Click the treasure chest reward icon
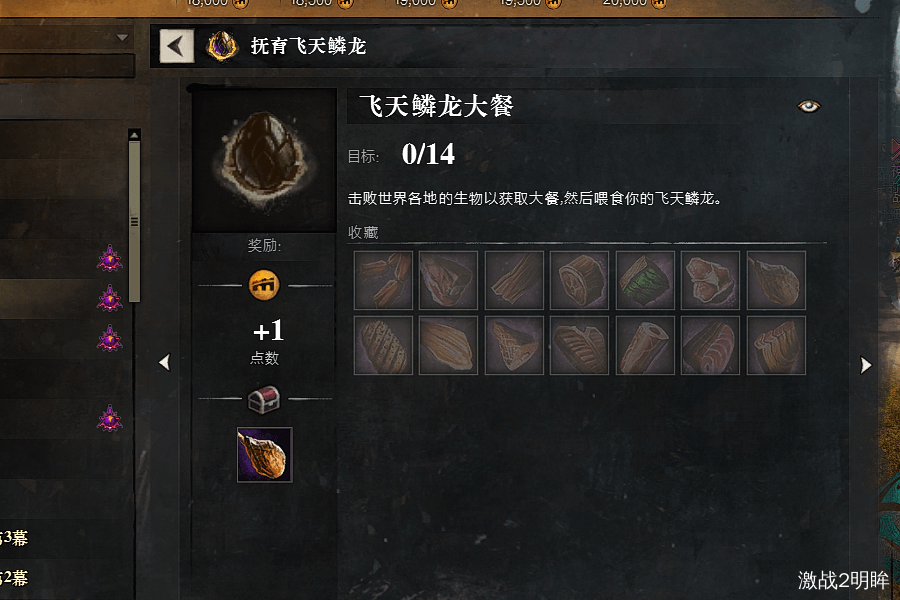900x600 pixels. tap(264, 399)
